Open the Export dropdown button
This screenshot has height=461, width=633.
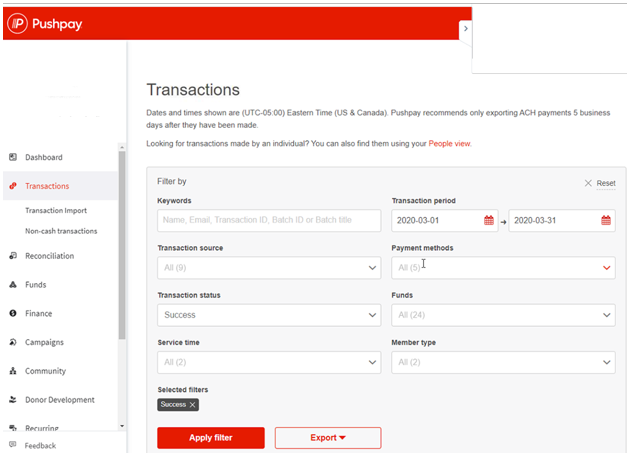pos(328,438)
